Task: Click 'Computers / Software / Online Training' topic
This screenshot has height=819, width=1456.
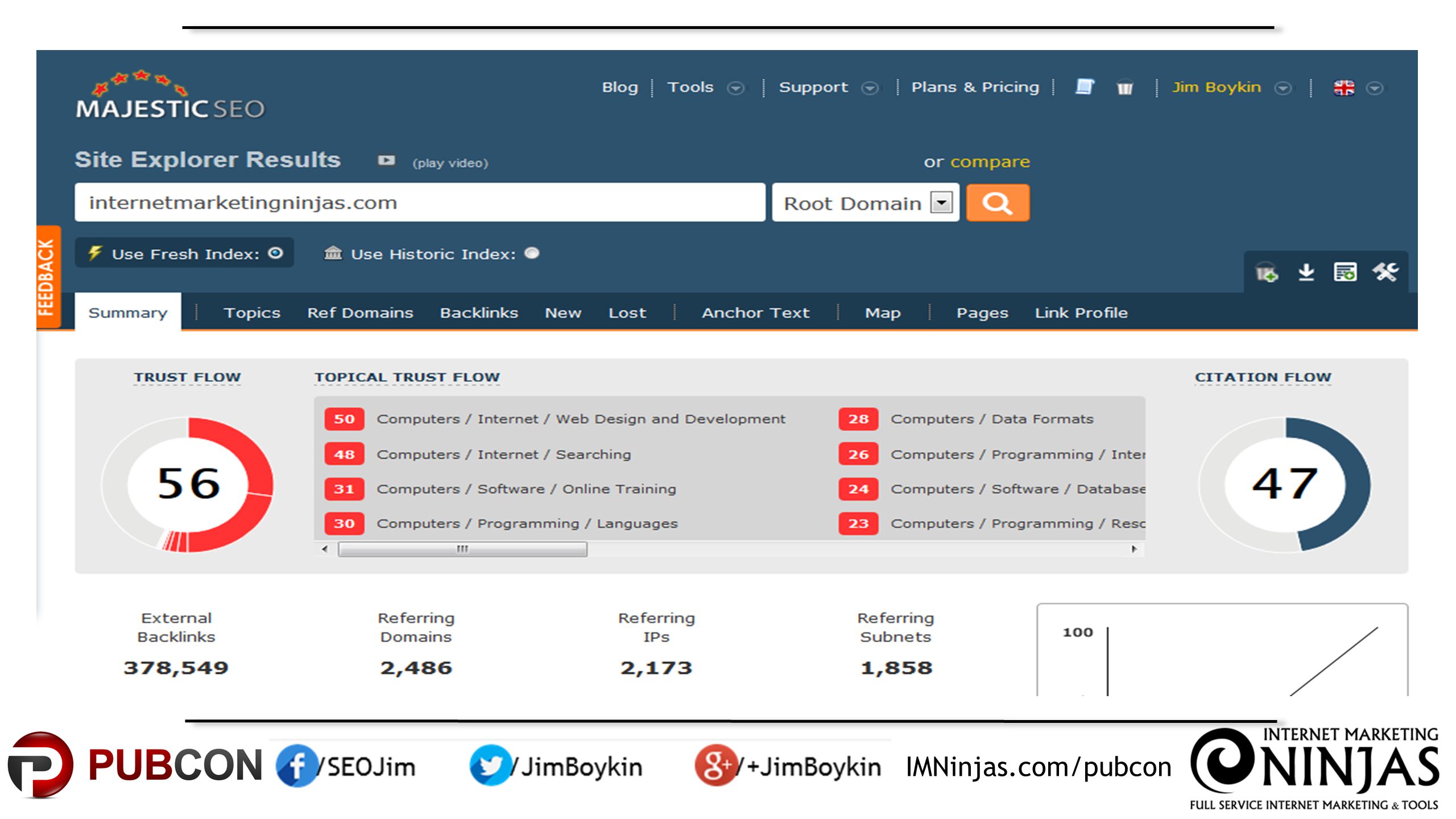Action: pos(527,489)
